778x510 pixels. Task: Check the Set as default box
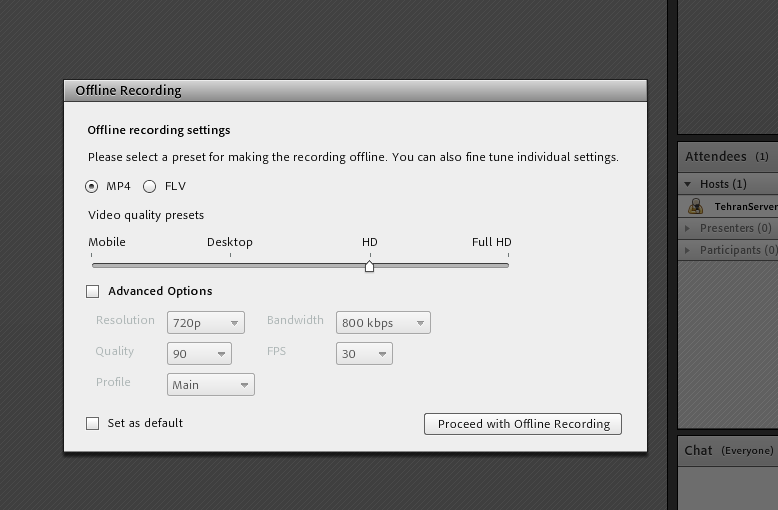tap(93, 424)
